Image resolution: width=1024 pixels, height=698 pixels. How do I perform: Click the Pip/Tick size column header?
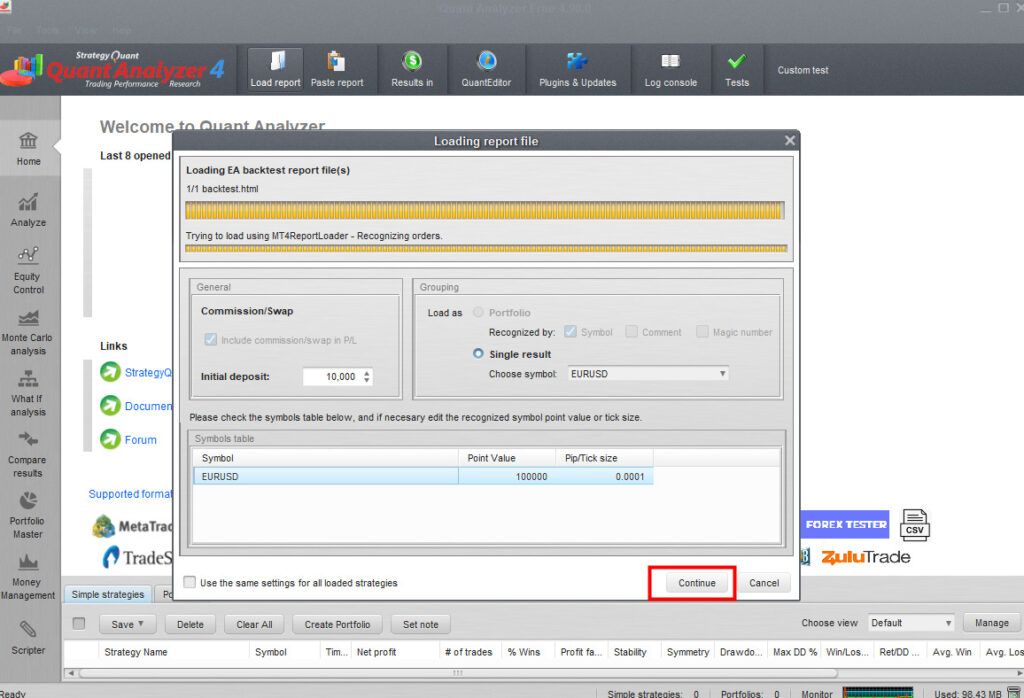(x=604, y=458)
